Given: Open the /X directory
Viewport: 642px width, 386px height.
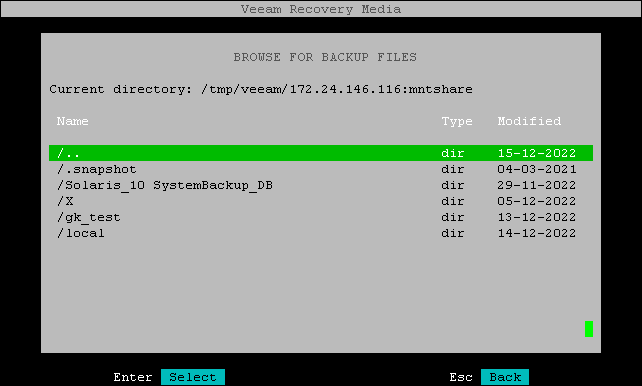Looking at the screenshot, I should point(321,201).
